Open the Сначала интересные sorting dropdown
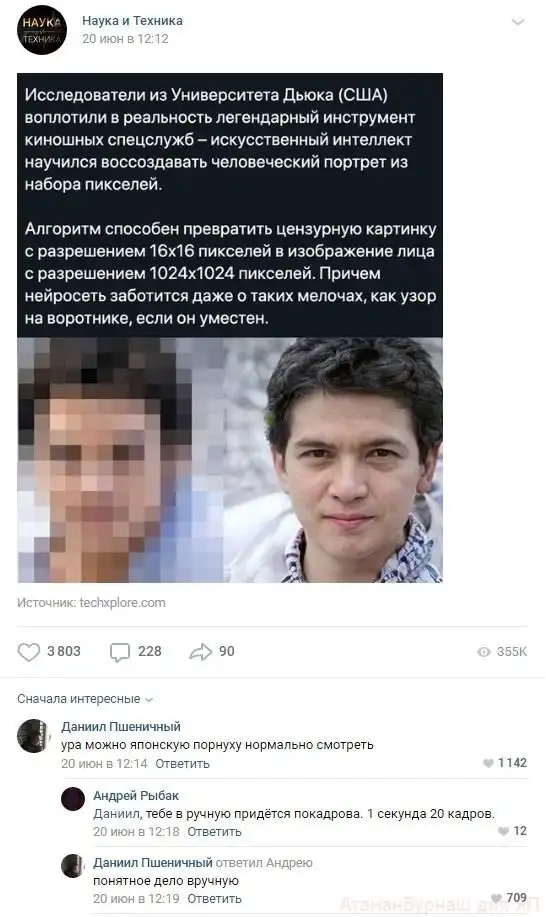The width and height of the screenshot is (546, 917). tap(85, 699)
